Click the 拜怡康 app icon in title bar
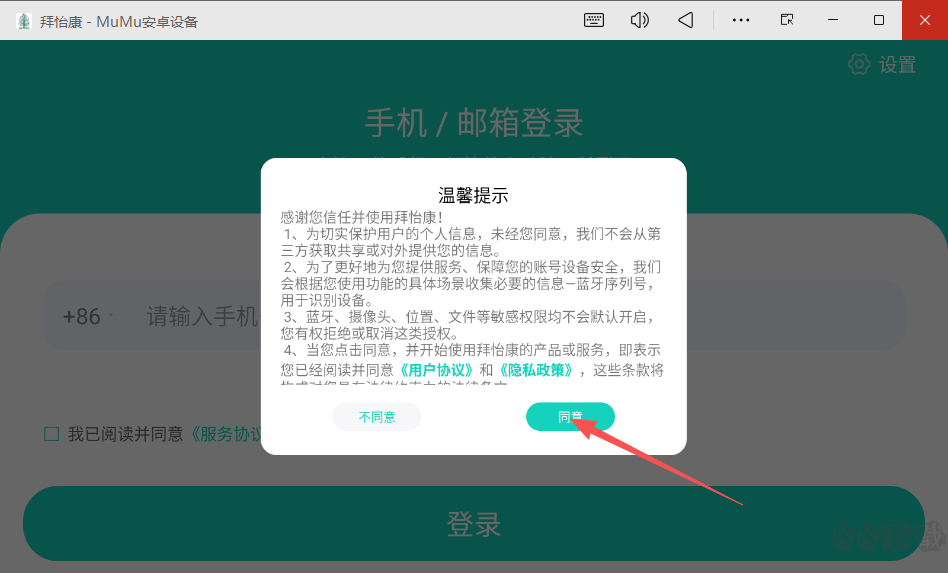Screen dimensions: 948x573 point(24,21)
